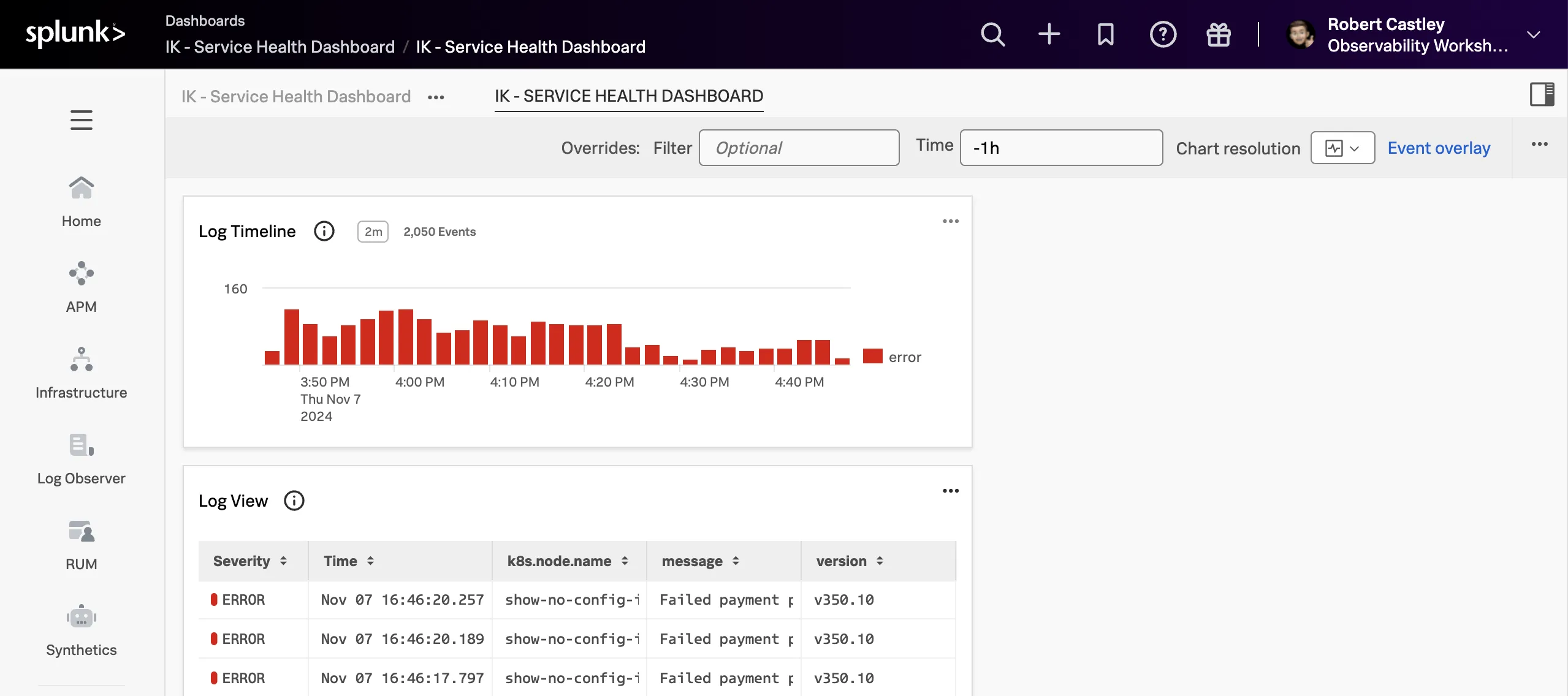Click IK - Service Health Dashboard group label
Screen dimensions: 1568x696
pyautogui.click(x=296, y=96)
